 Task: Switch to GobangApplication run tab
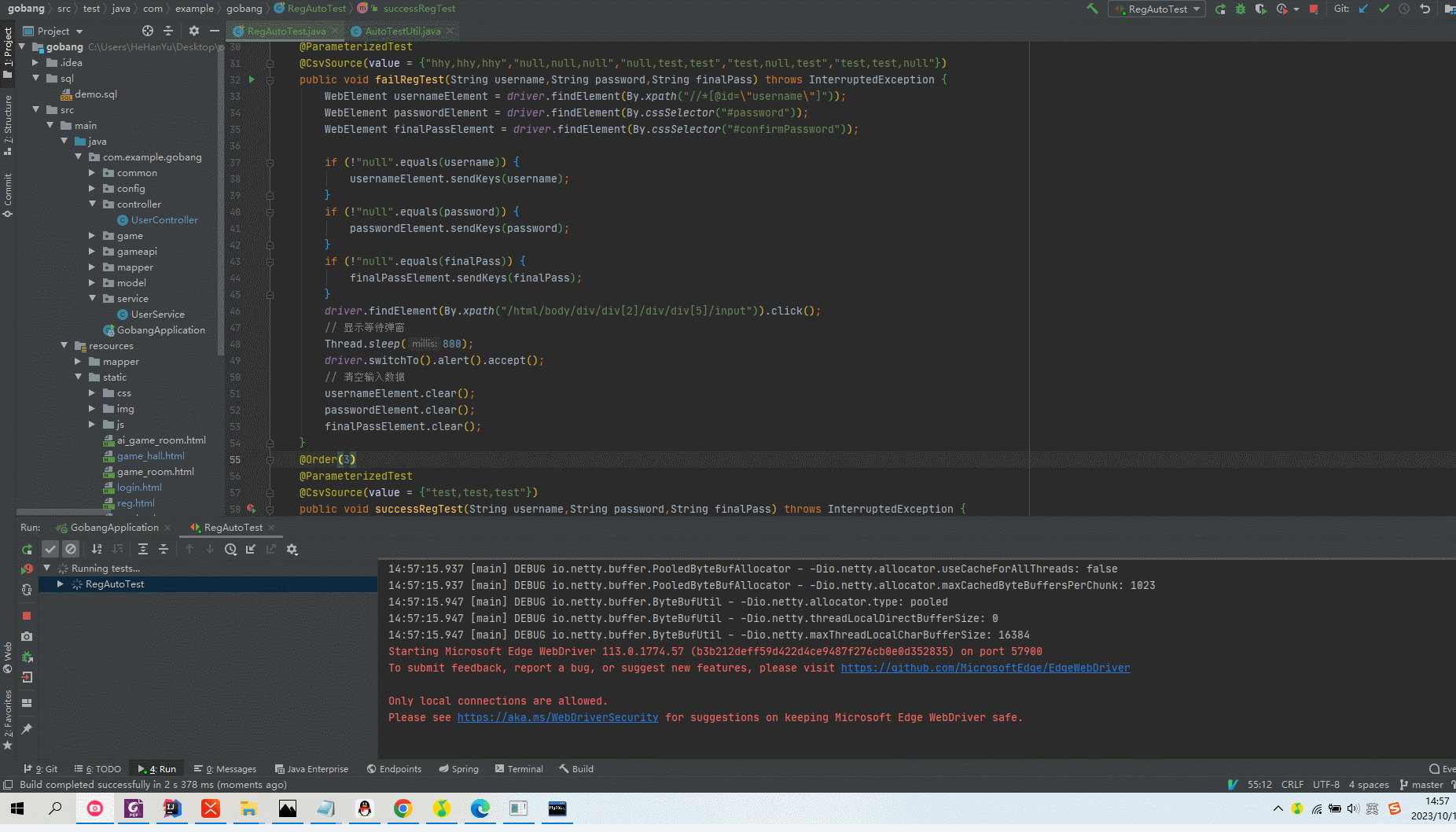coord(114,527)
